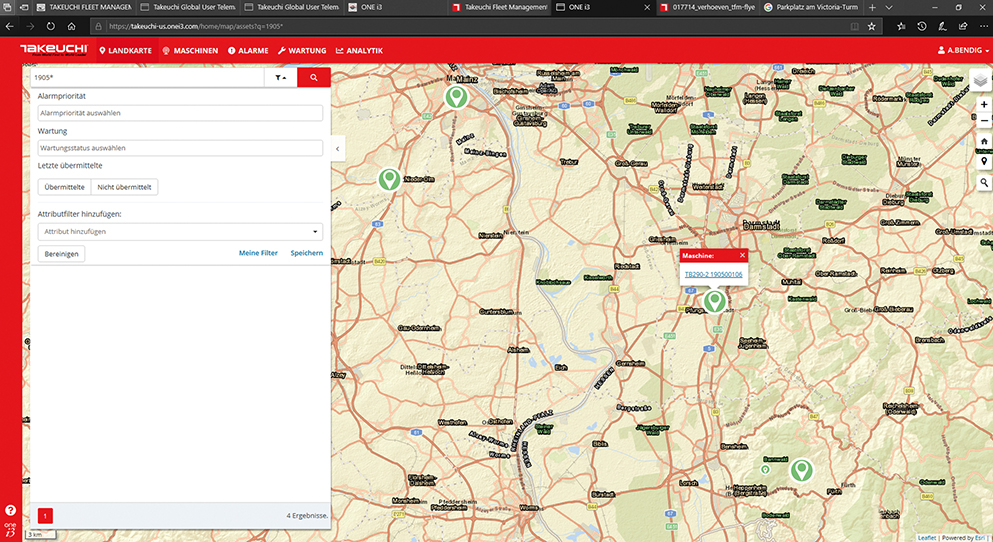The height and width of the screenshot is (542, 993).
Task: Collapse the filter options funnel toggle
Action: (x=280, y=77)
